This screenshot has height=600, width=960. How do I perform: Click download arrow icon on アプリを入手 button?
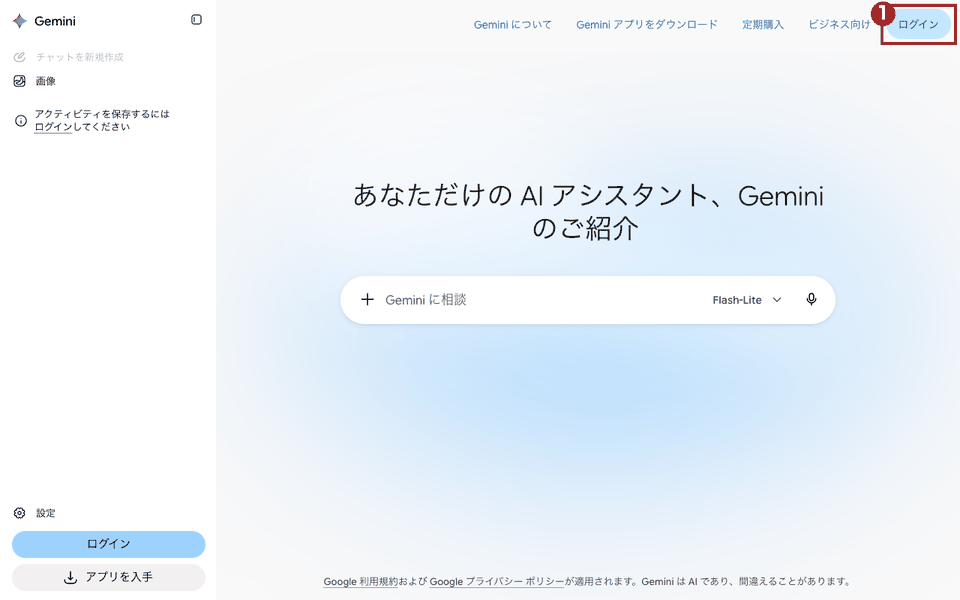70,577
